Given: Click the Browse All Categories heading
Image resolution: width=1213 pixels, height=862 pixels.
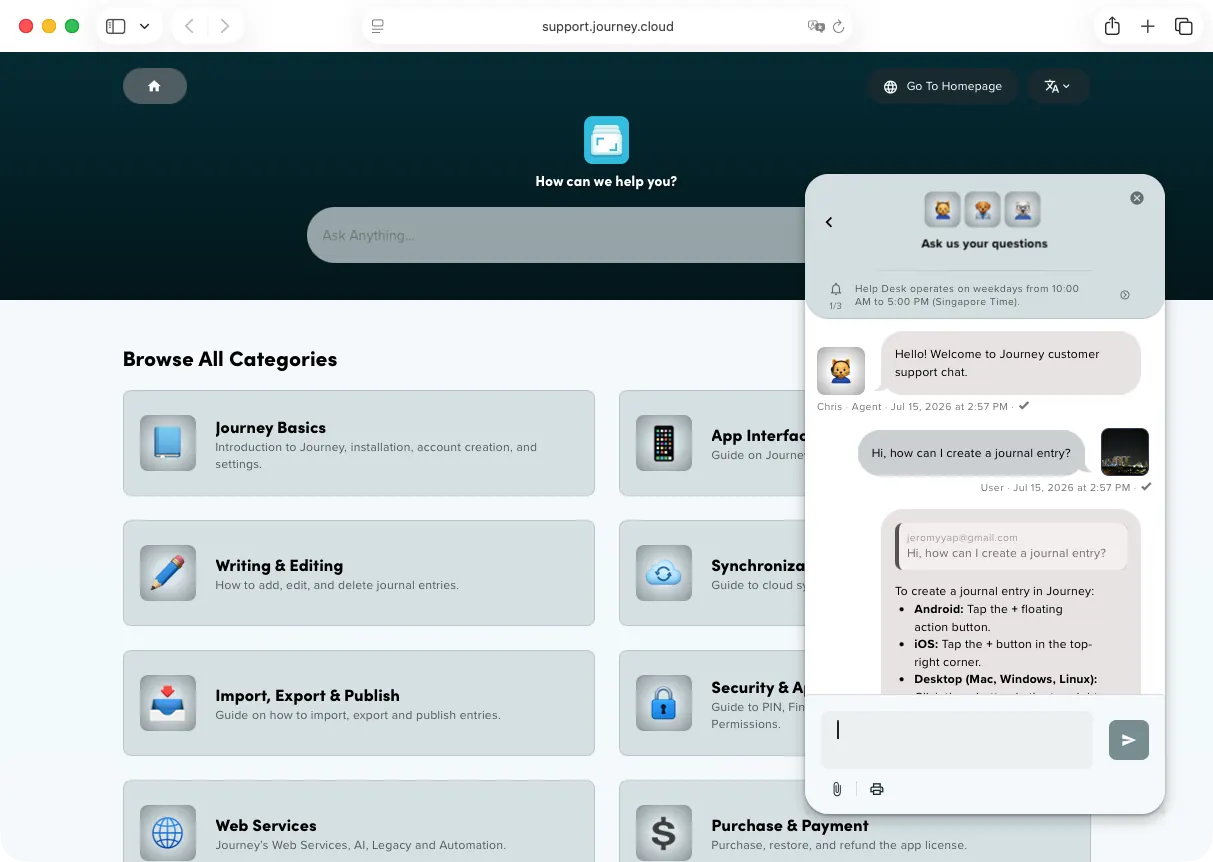Looking at the screenshot, I should (x=230, y=359).
